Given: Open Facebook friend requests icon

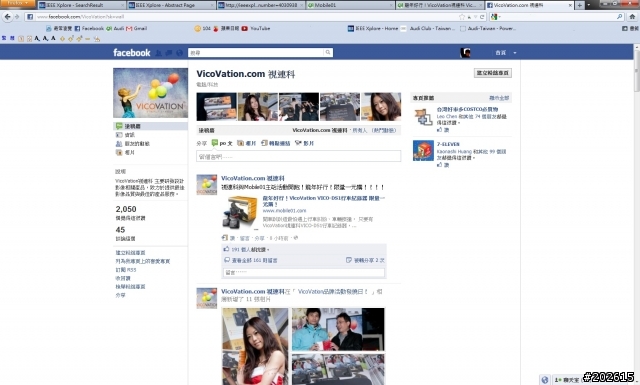Looking at the screenshot, I should point(158,53).
